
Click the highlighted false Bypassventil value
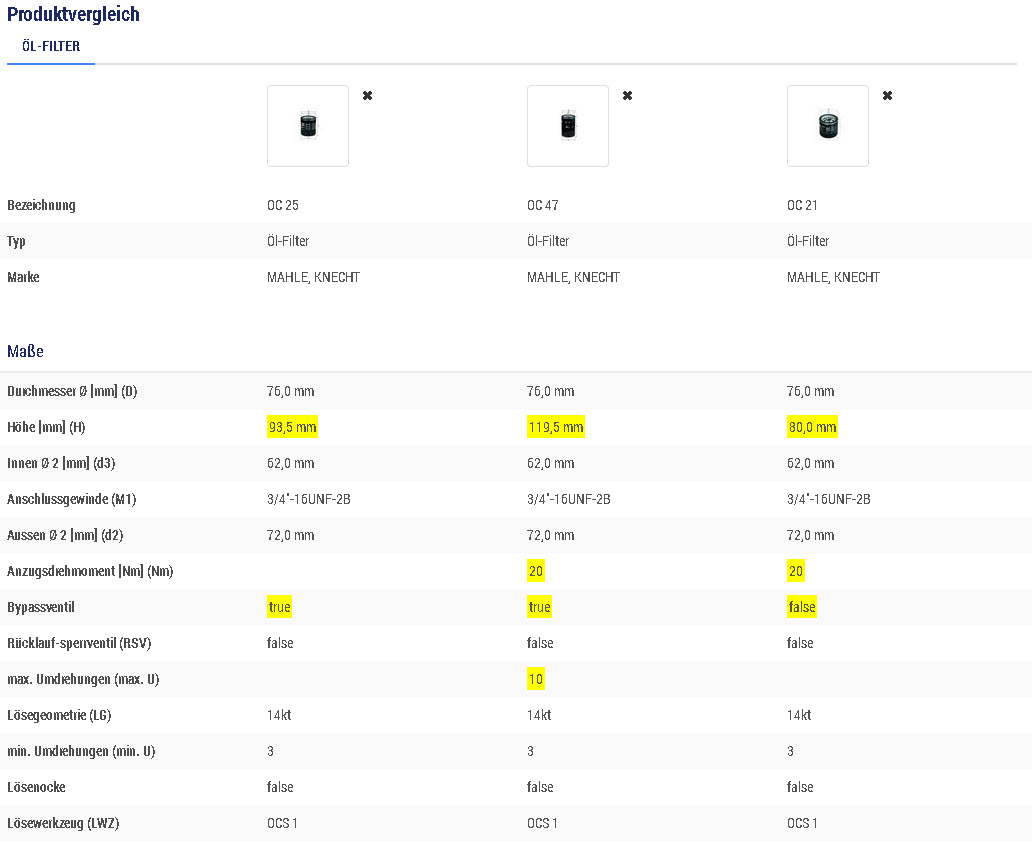pyautogui.click(x=801, y=608)
